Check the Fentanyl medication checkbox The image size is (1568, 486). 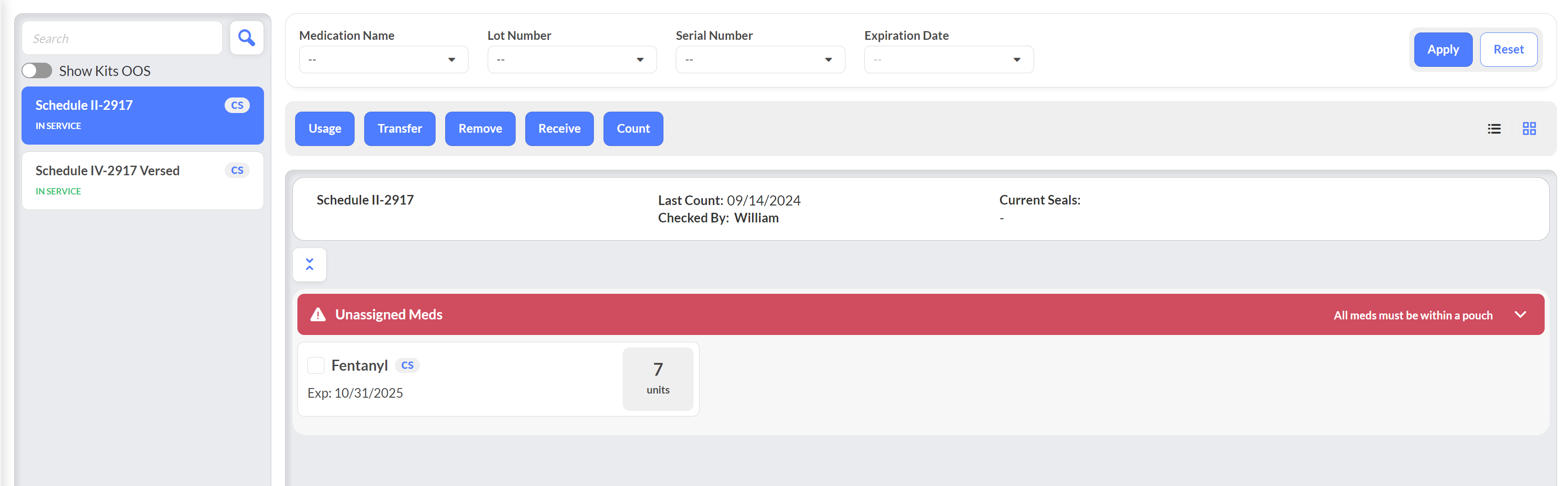(x=315, y=365)
